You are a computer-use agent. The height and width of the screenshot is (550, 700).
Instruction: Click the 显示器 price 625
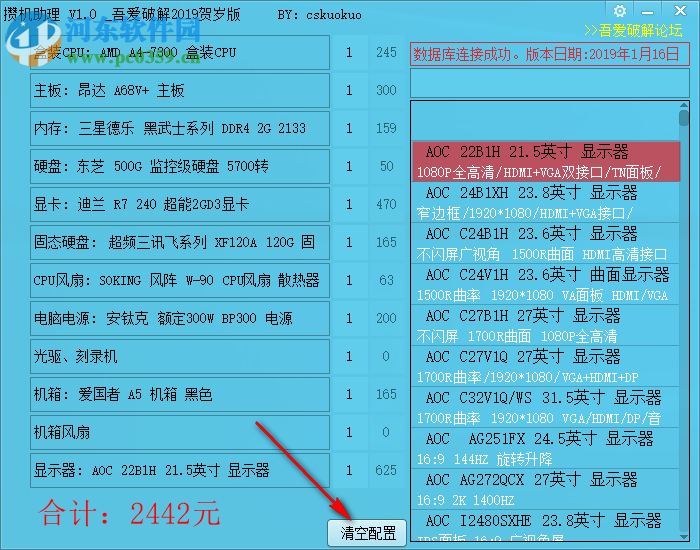coord(387,470)
